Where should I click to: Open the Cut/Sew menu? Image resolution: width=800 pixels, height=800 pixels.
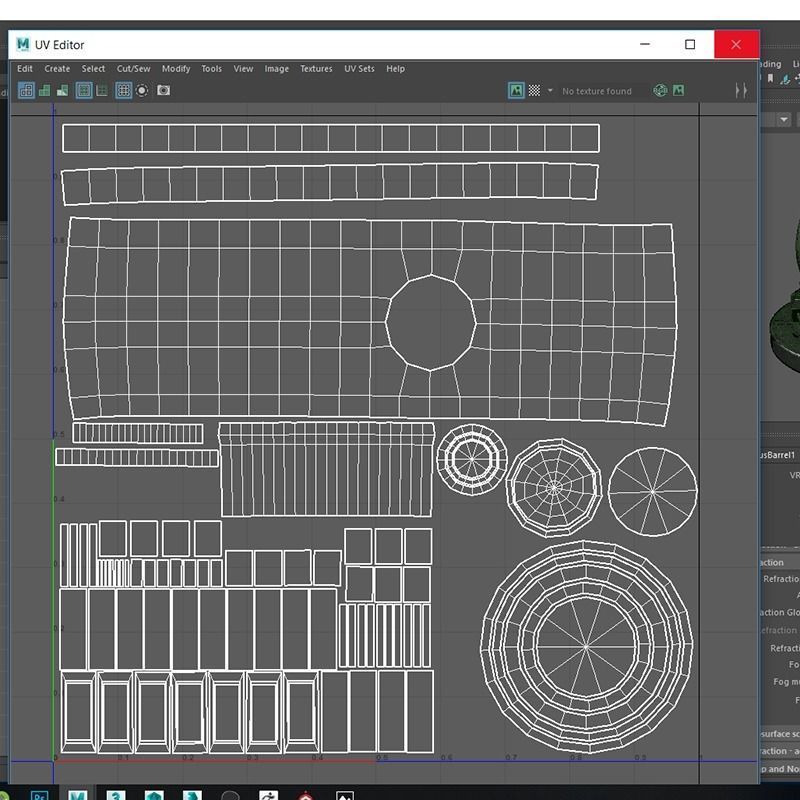(134, 69)
